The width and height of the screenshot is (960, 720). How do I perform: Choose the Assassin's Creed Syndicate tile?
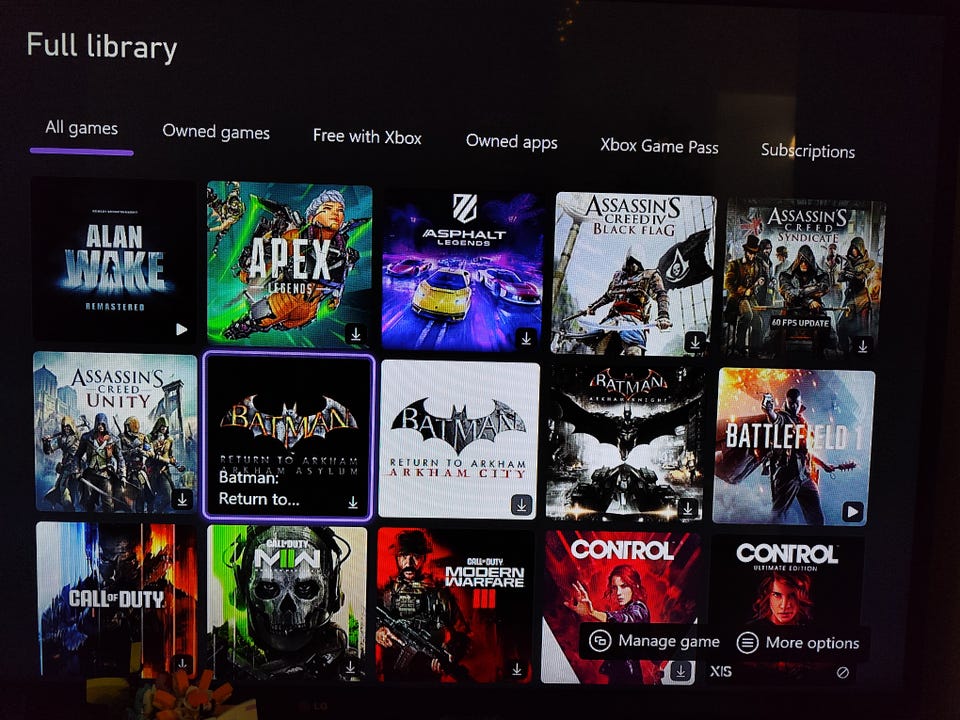(804, 279)
